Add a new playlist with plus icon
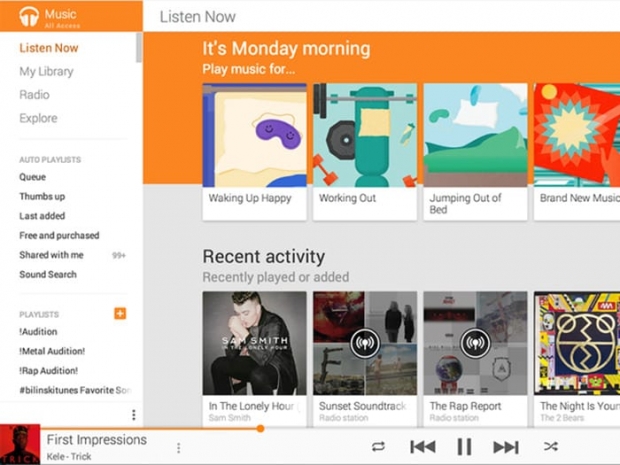 pyautogui.click(x=120, y=314)
